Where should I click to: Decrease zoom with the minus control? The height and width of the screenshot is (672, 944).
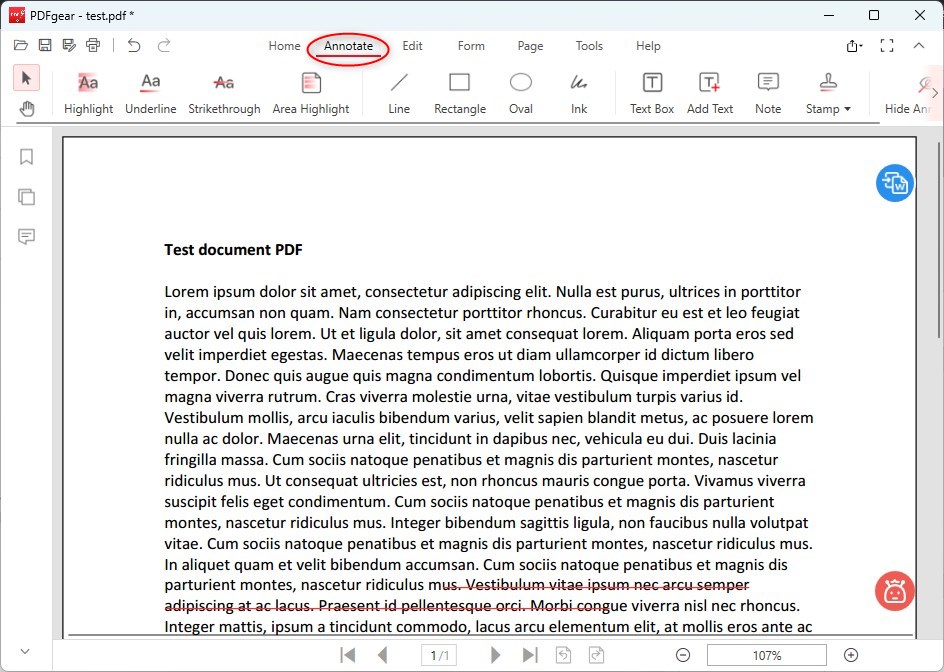click(x=683, y=655)
